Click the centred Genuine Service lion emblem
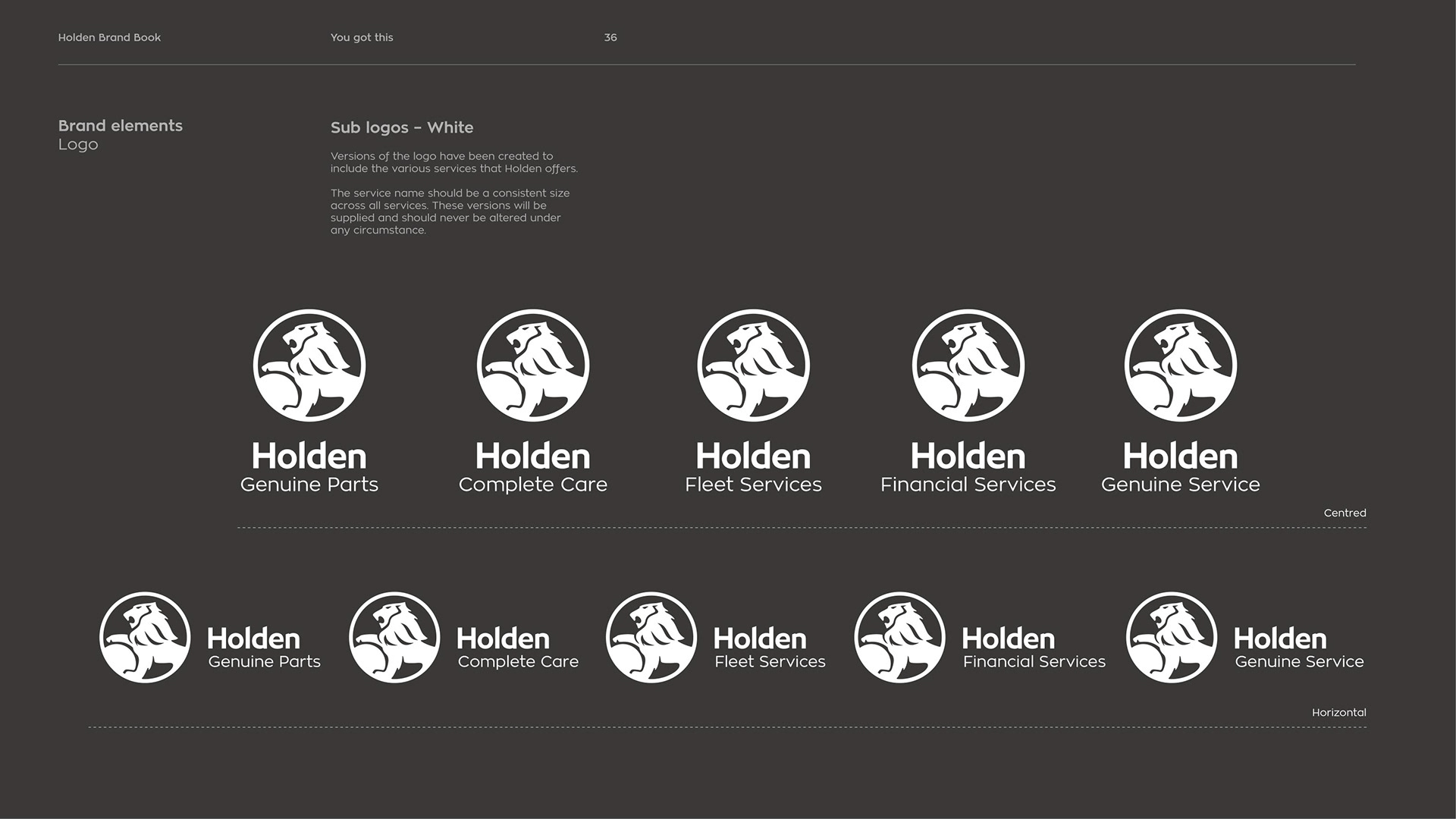The image size is (1456, 819). point(1181,366)
